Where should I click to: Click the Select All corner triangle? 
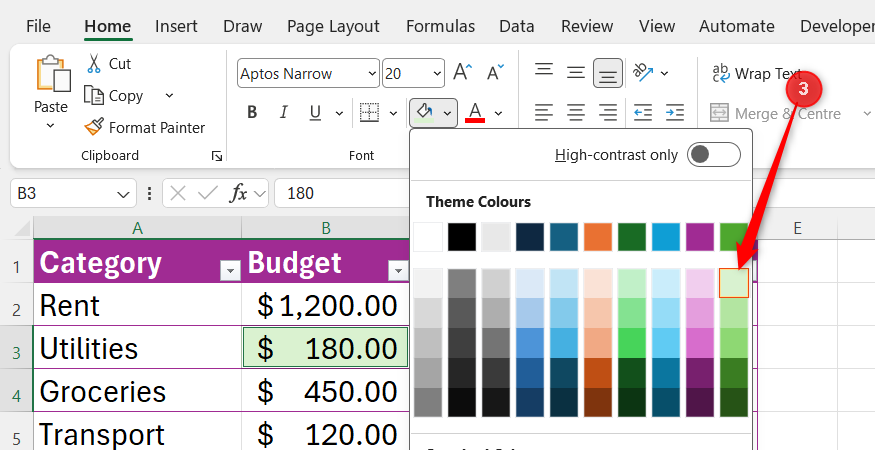(22, 228)
